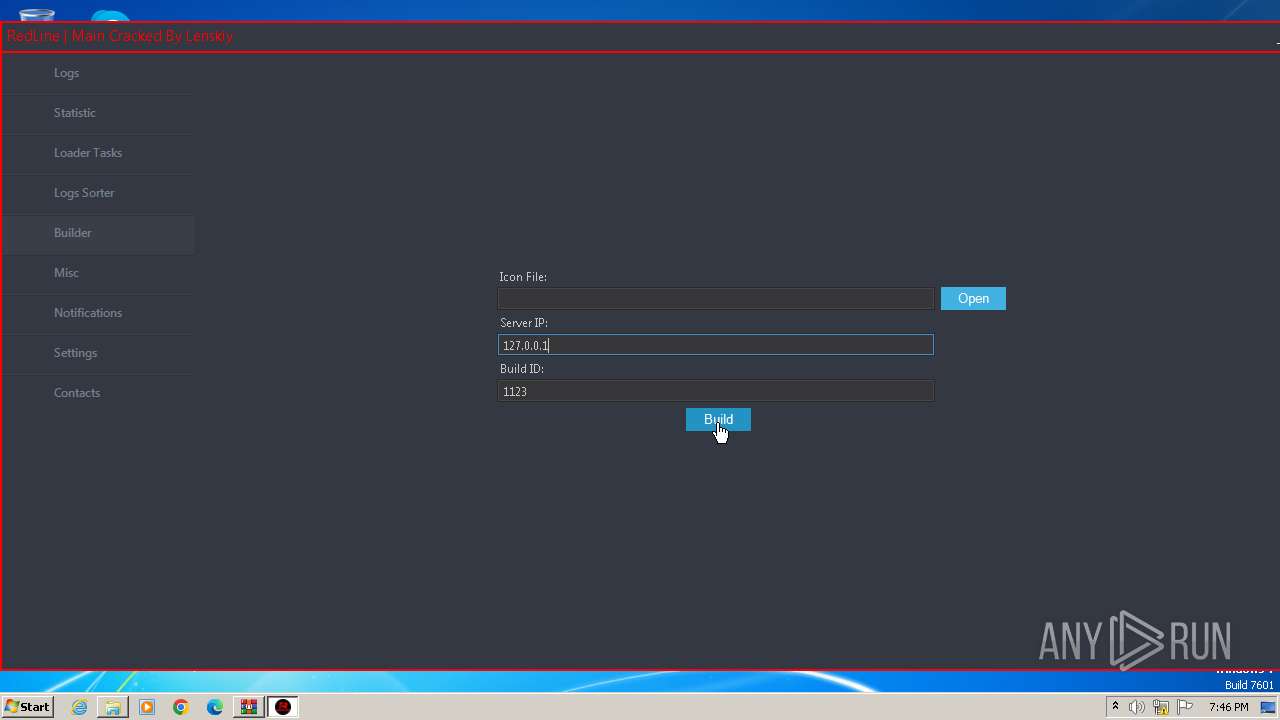
Task: Open WinRAR taskbar icon
Action: (x=248, y=707)
